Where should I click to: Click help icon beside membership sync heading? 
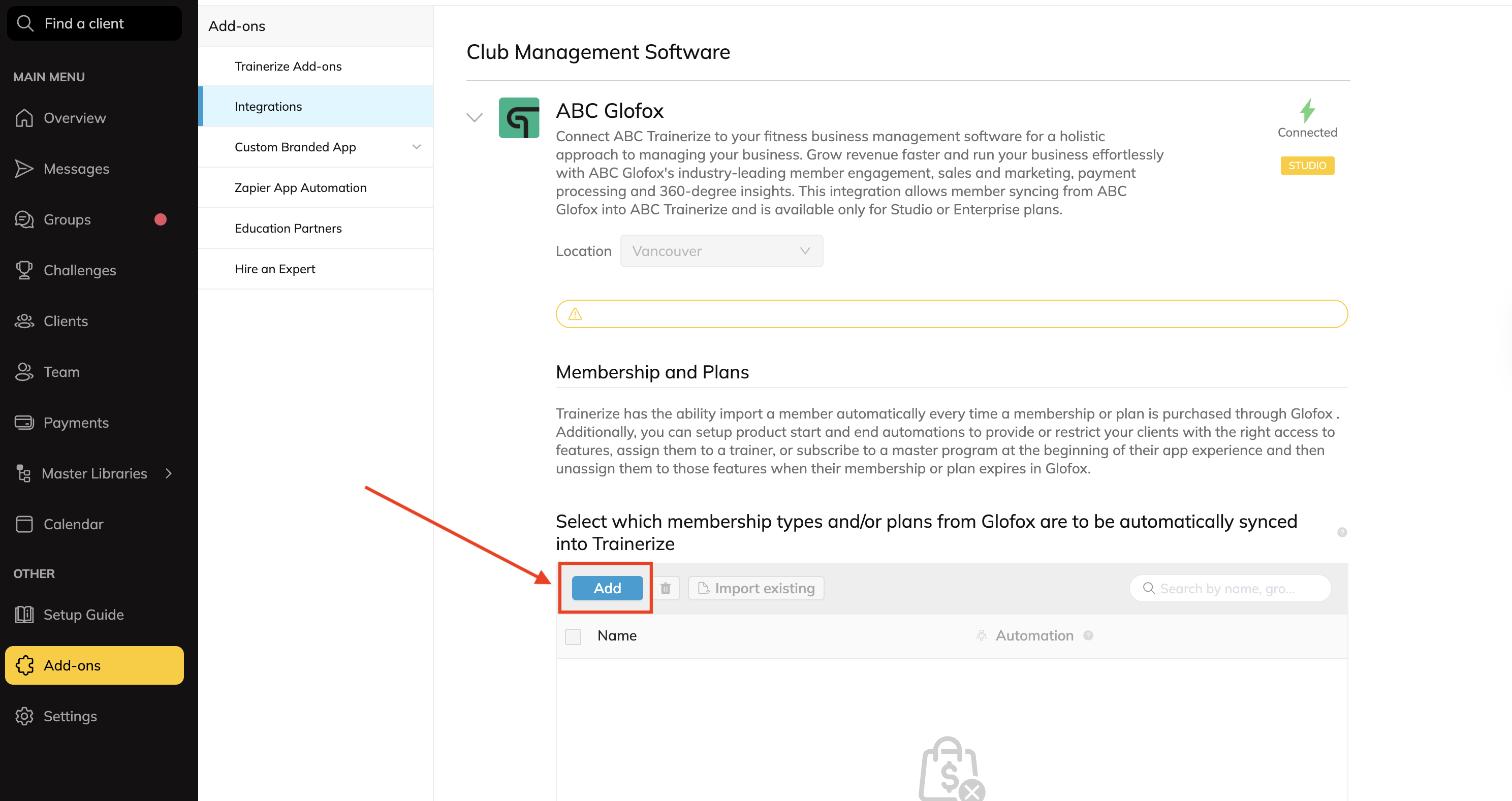click(1342, 532)
